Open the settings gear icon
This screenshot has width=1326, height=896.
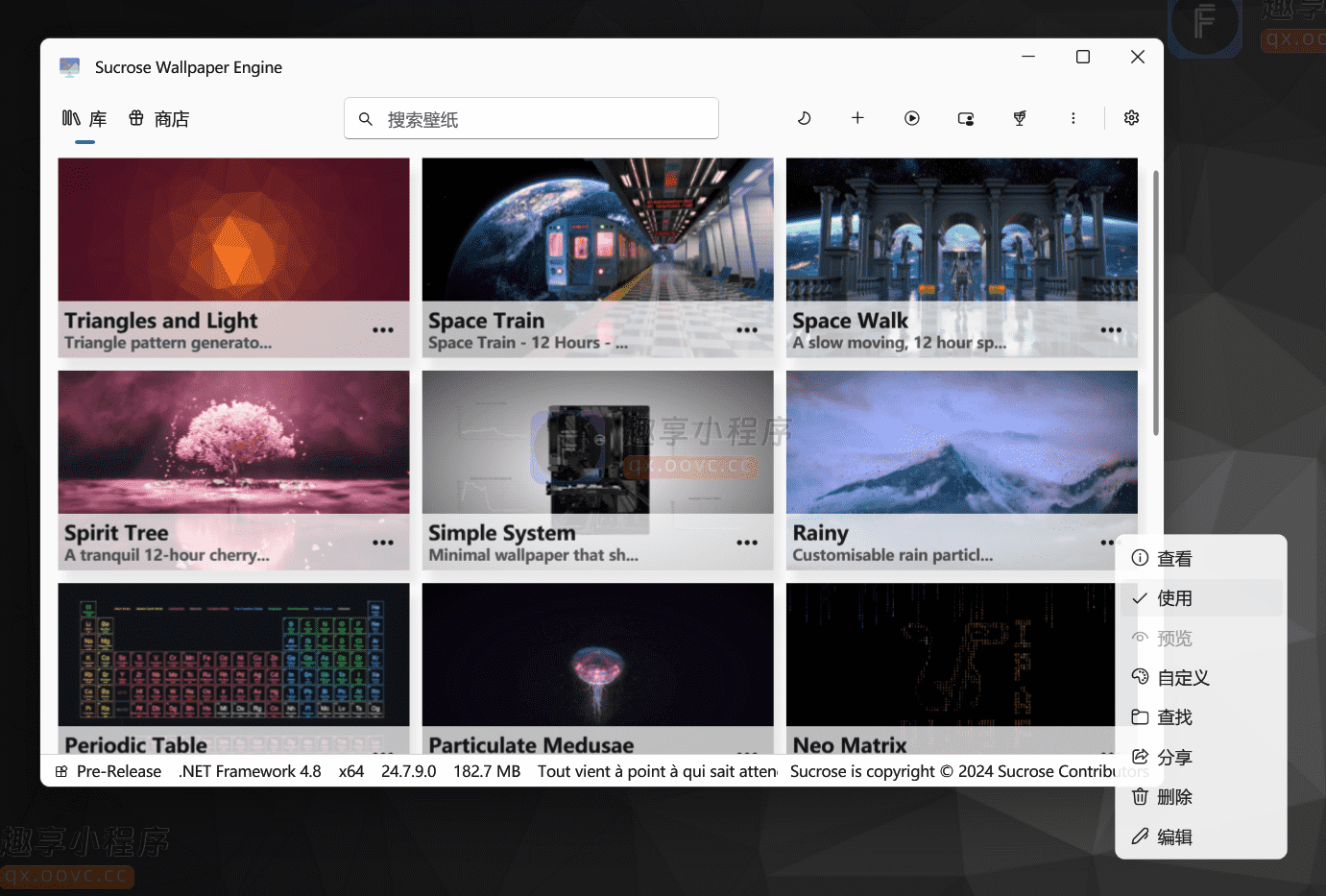click(x=1132, y=118)
